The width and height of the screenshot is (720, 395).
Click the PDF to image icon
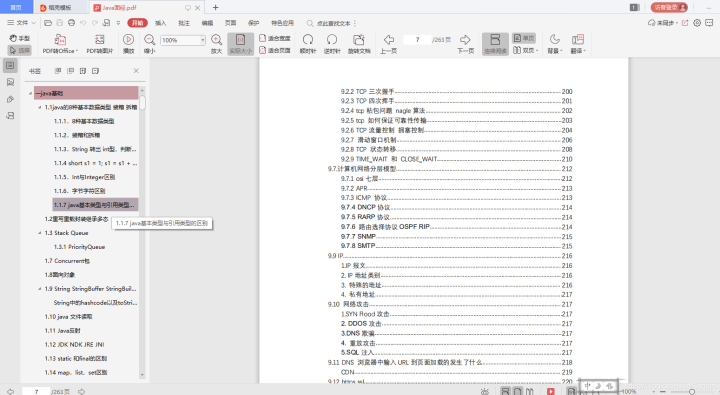click(x=100, y=40)
